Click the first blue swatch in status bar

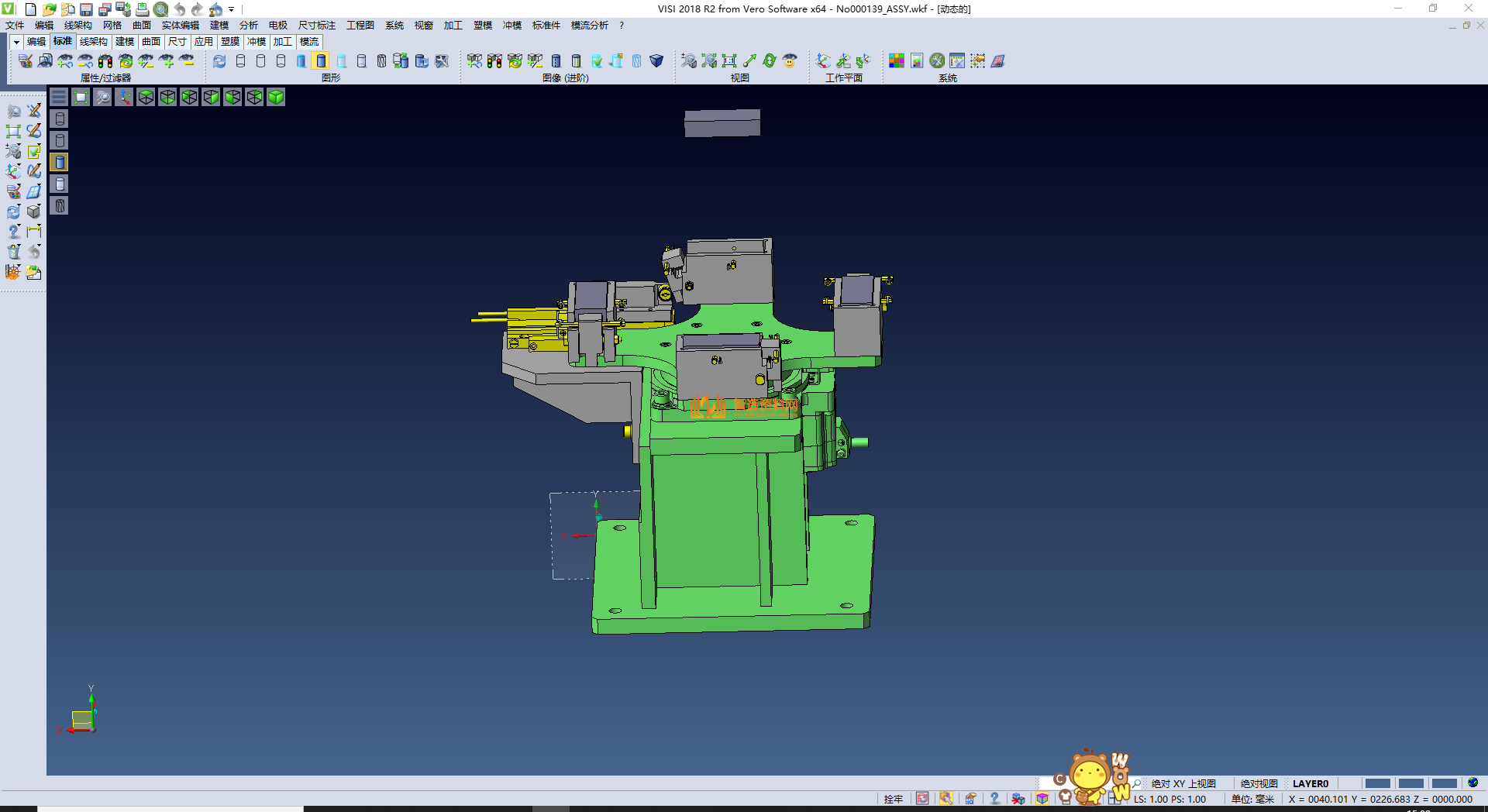1377,783
